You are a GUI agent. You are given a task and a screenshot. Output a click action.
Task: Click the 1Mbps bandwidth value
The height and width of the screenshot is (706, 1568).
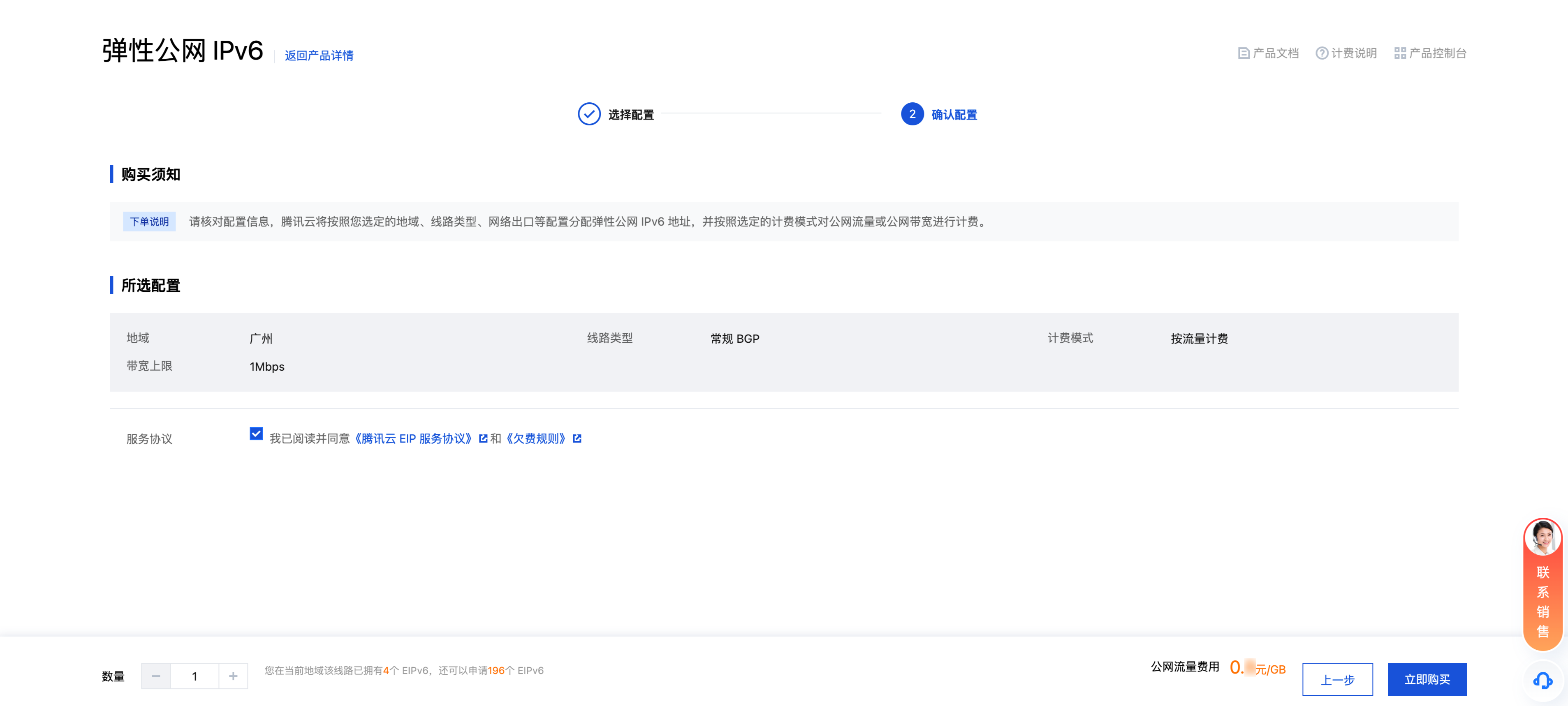click(266, 367)
